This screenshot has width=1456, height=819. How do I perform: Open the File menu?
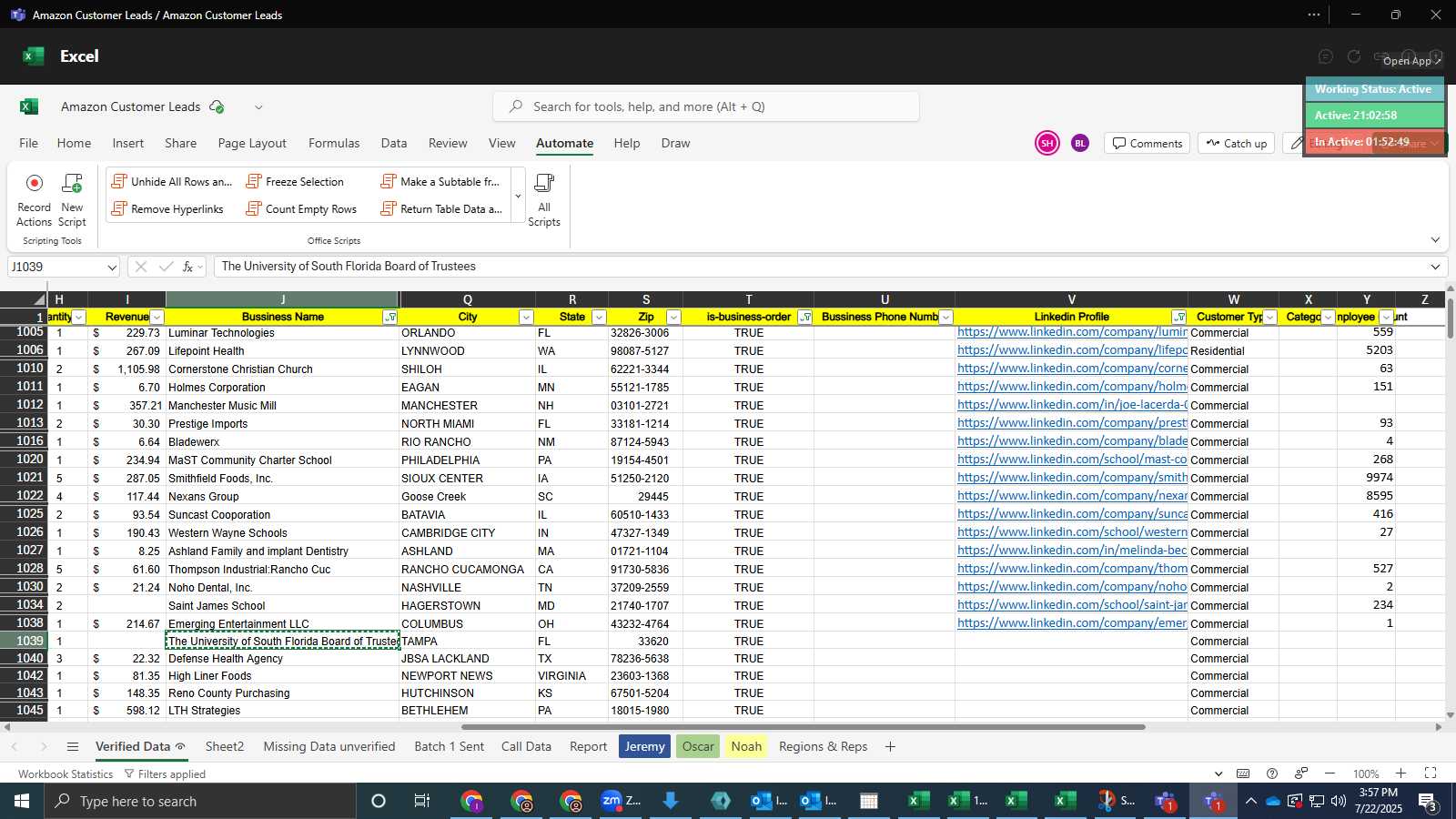tap(29, 143)
